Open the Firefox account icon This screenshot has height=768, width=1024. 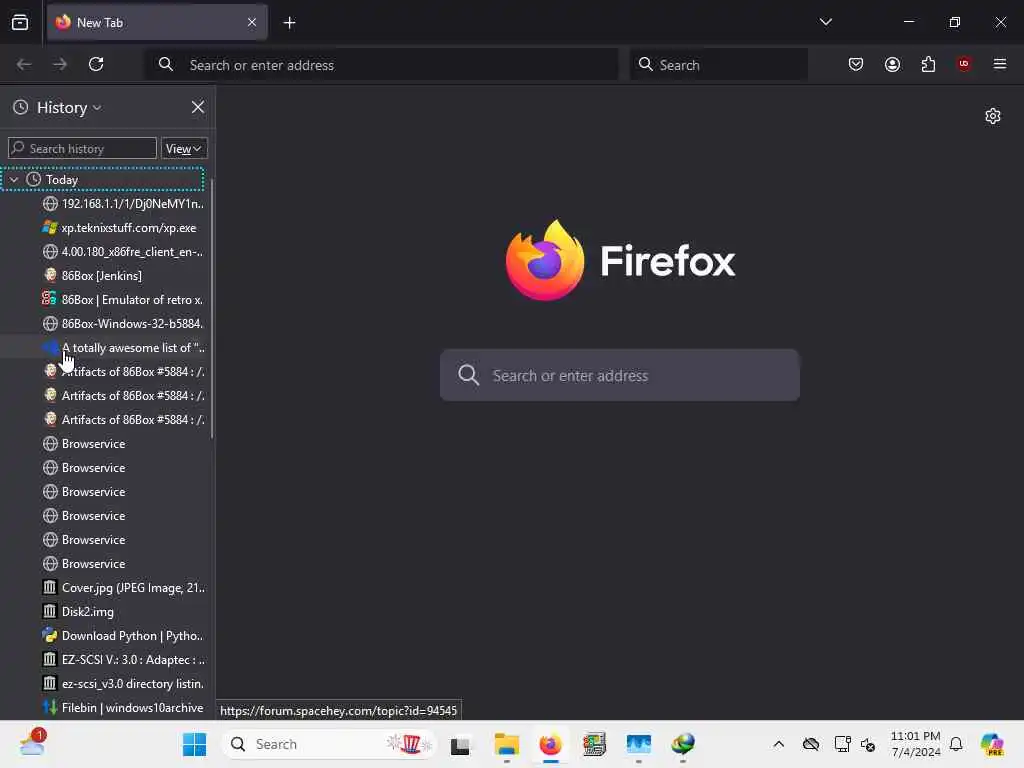point(892,64)
